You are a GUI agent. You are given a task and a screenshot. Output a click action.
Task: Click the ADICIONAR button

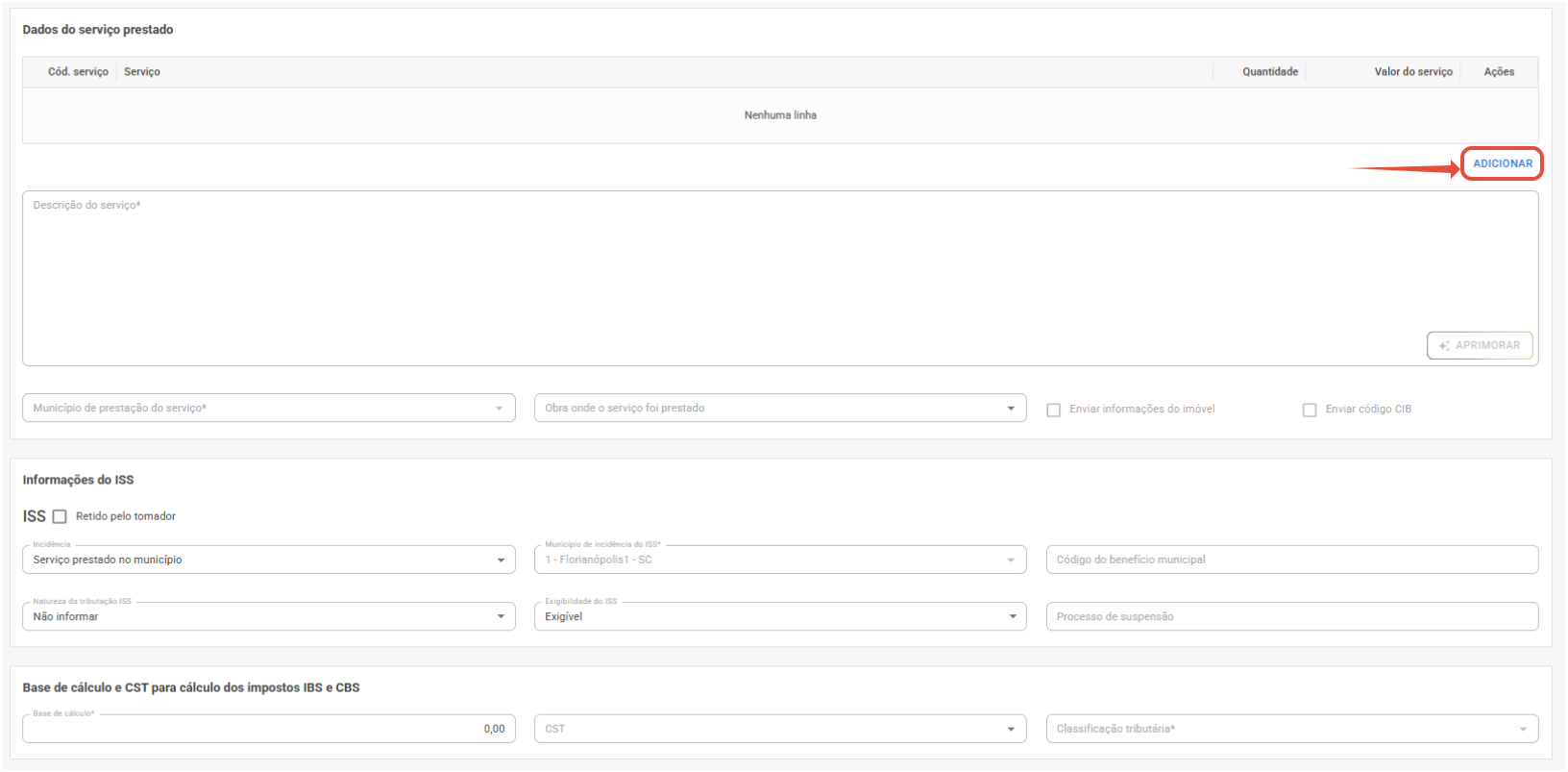tap(1503, 163)
